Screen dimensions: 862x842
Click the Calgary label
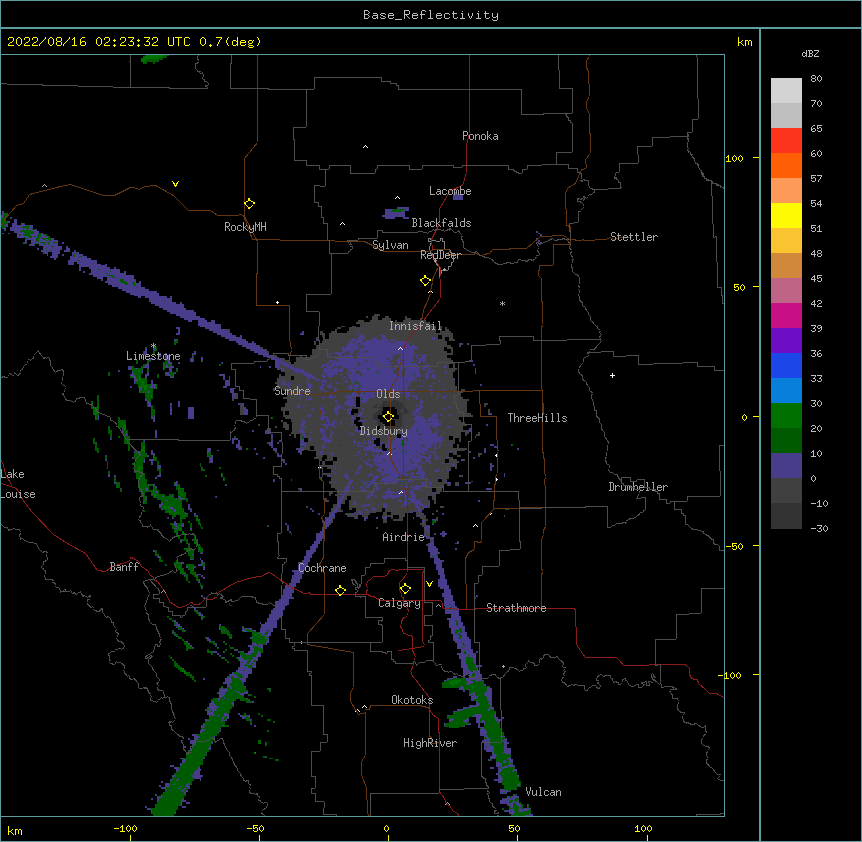pyautogui.click(x=399, y=603)
